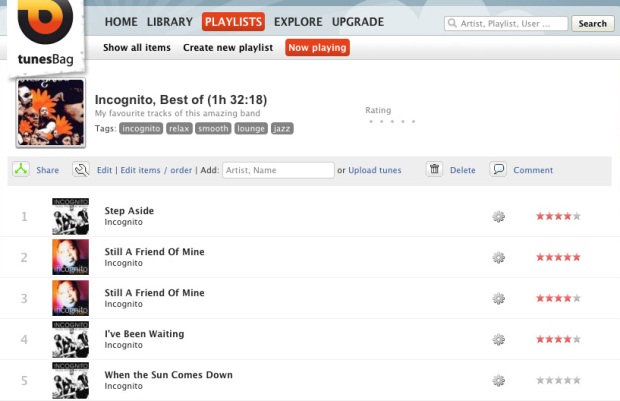Set the playlist Rating dots

392,121
